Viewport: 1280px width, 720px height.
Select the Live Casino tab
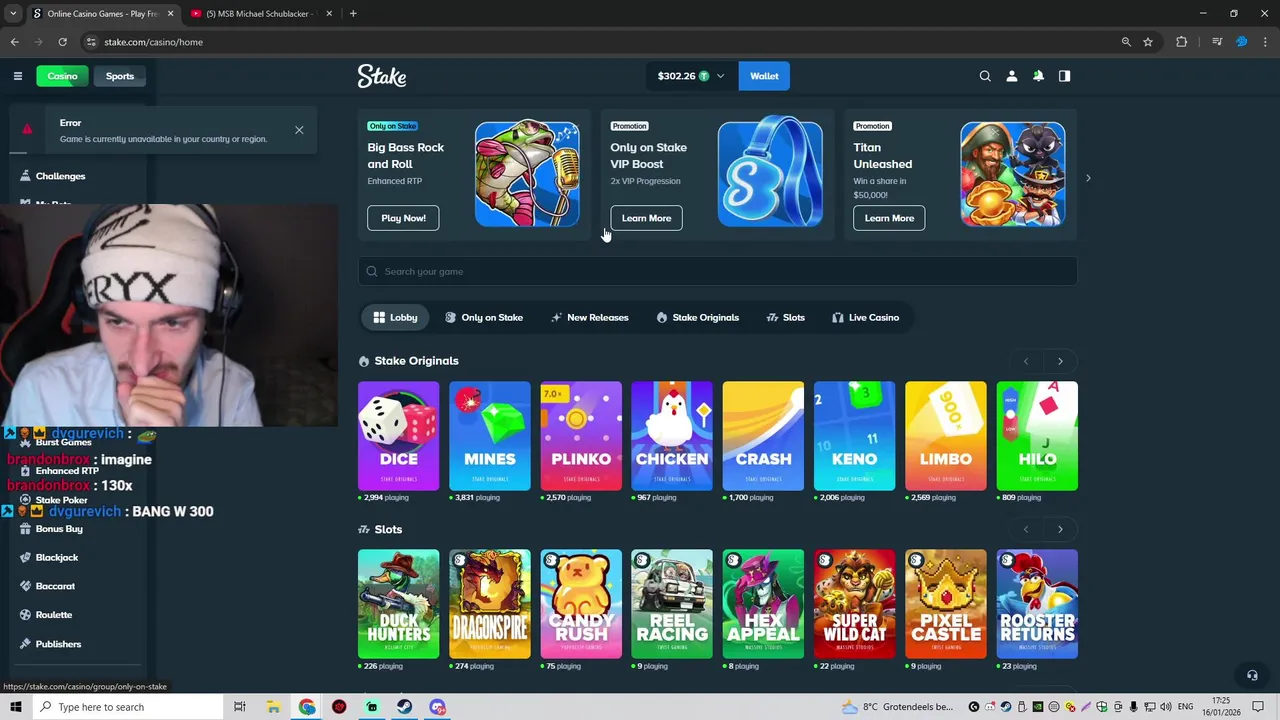coord(866,317)
